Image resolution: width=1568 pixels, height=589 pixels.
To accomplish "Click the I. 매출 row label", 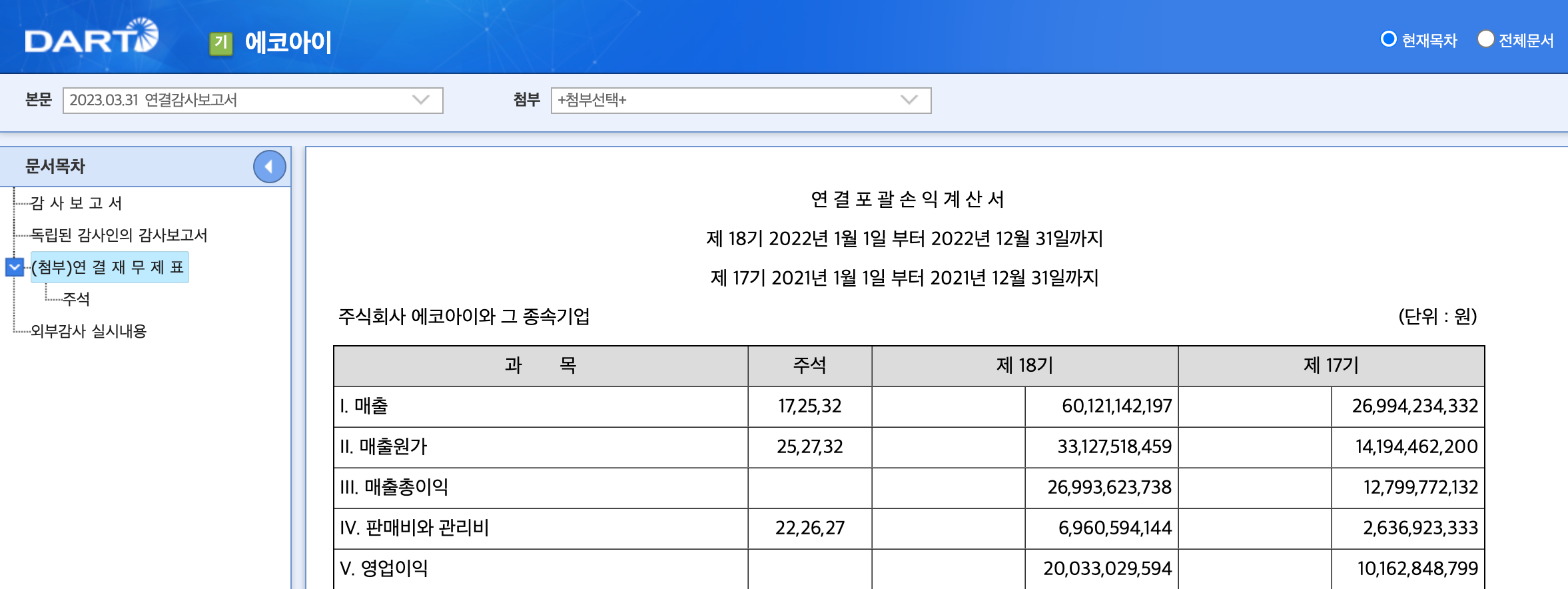I will 364,406.
